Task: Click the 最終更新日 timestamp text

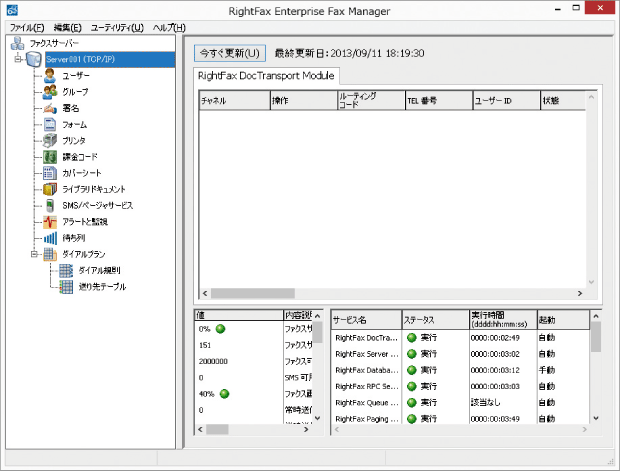Action: [x=349, y=53]
